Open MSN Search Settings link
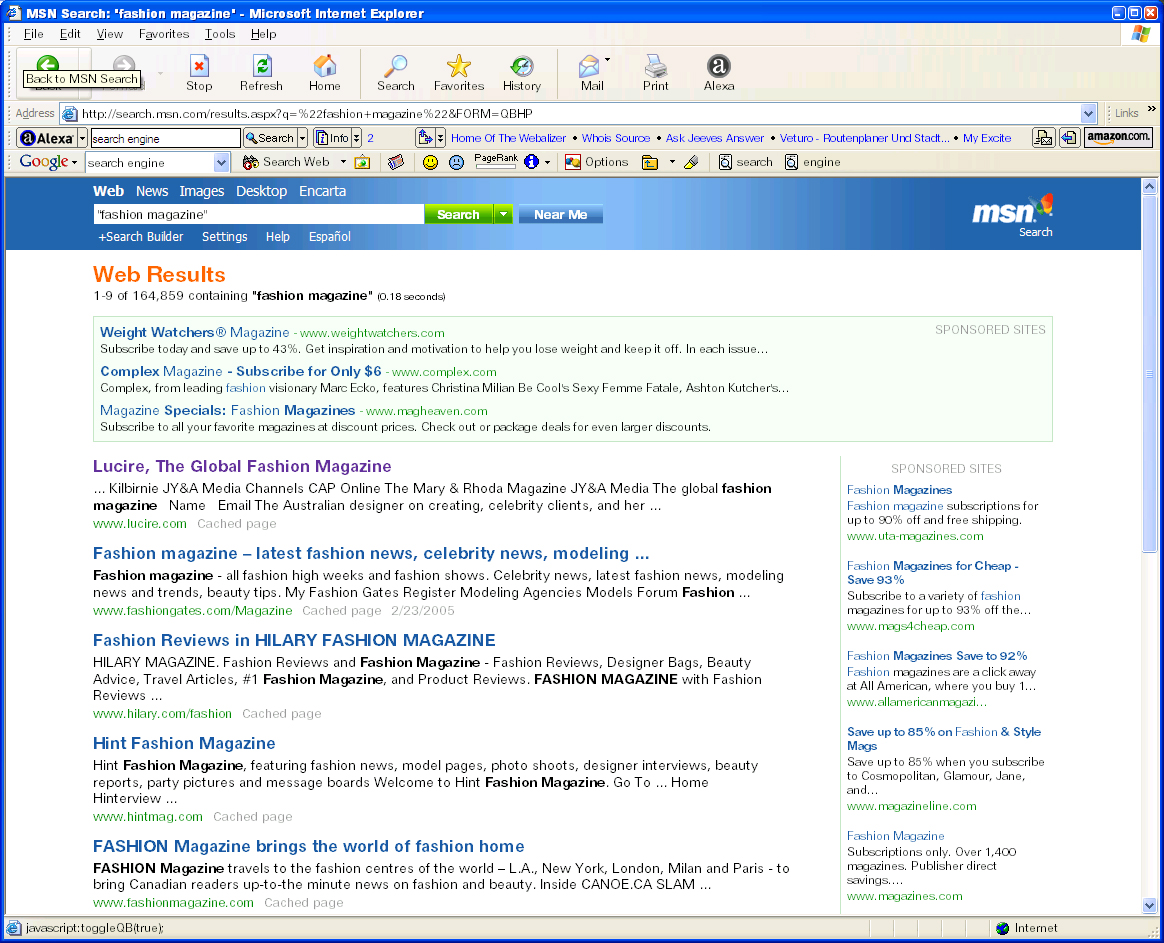The height and width of the screenshot is (943, 1164). pos(225,237)
